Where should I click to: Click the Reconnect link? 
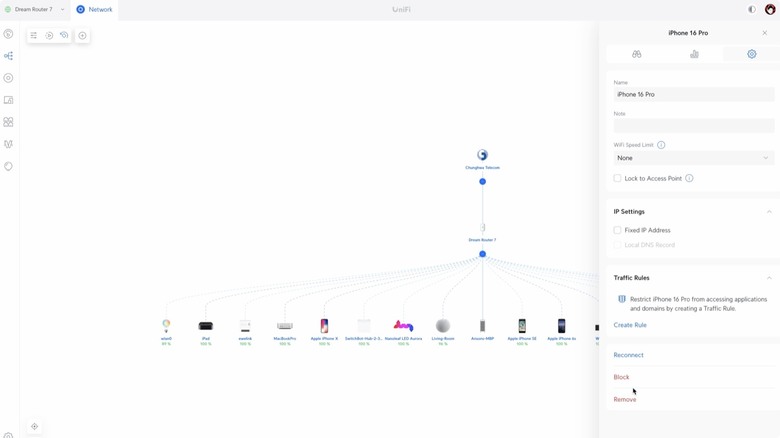(628, 355)
